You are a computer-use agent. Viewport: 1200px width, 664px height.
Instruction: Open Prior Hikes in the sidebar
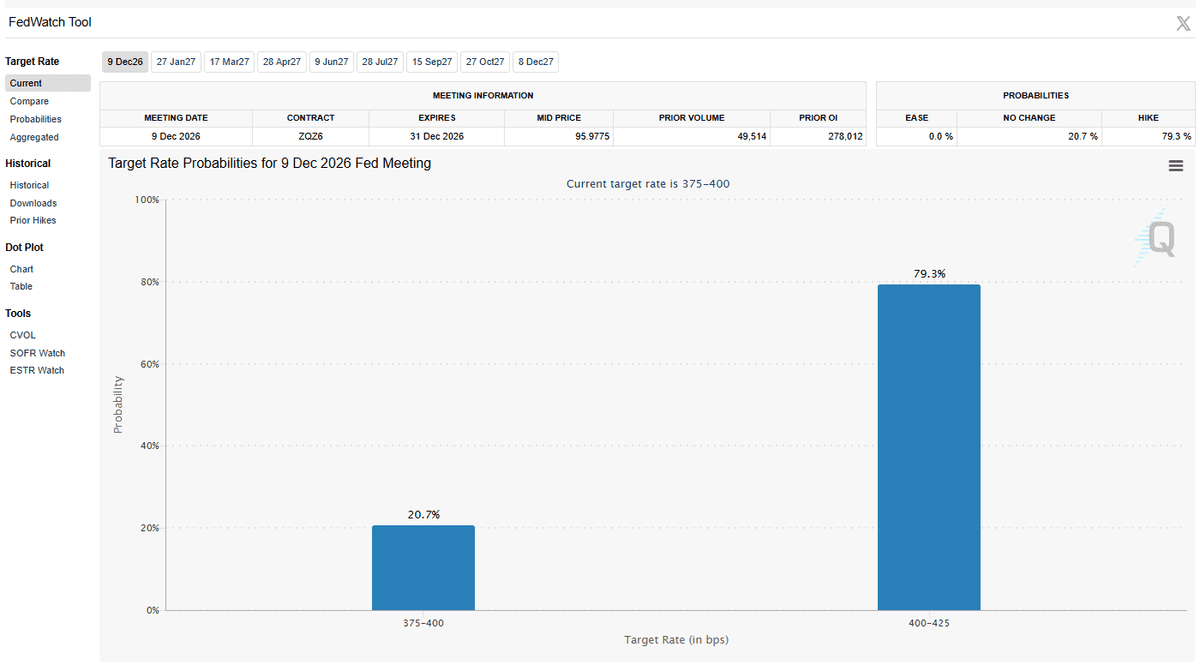33,220
